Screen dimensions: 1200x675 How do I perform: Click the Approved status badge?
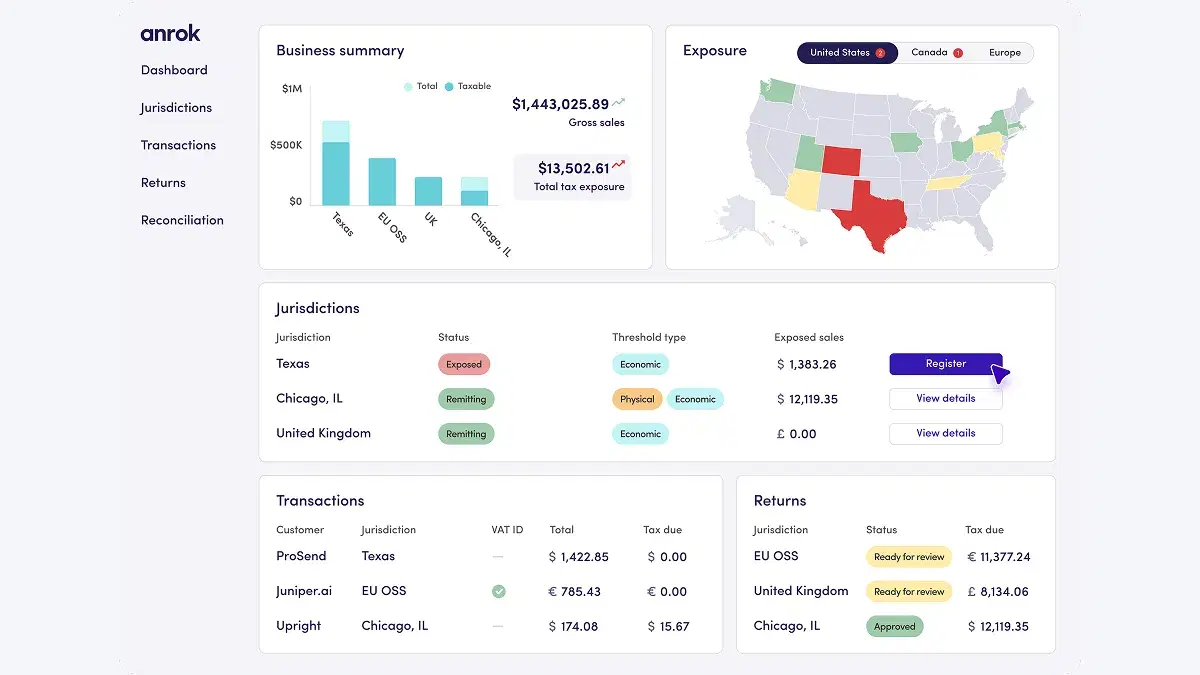point(895,627)
